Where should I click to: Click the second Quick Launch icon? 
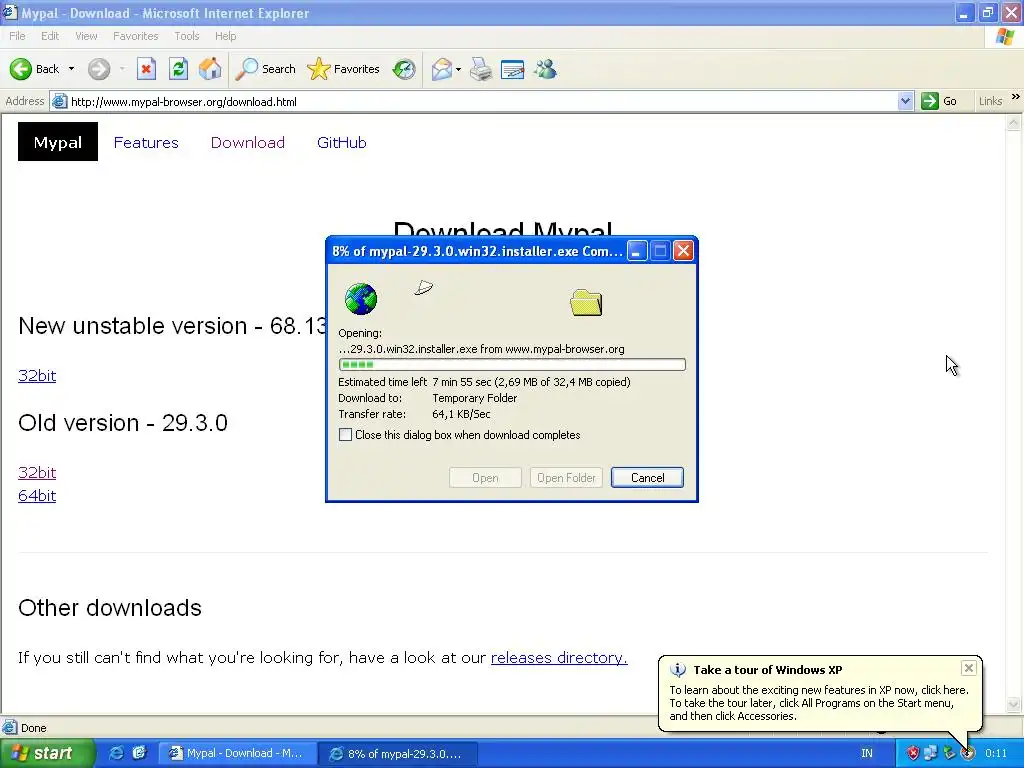tap(139, 753)
